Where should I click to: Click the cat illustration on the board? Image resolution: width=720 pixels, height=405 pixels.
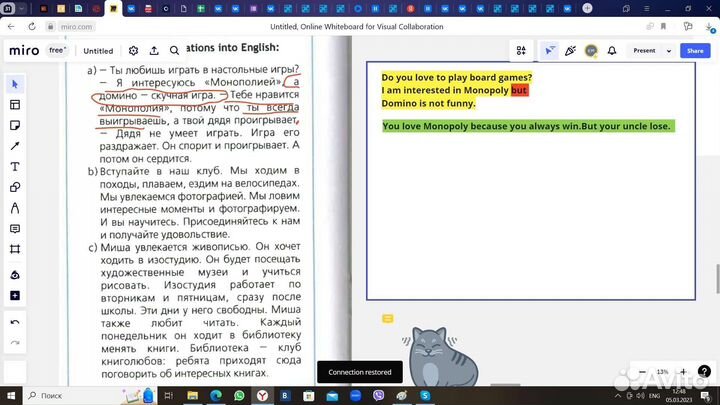[x=440, y=356]
